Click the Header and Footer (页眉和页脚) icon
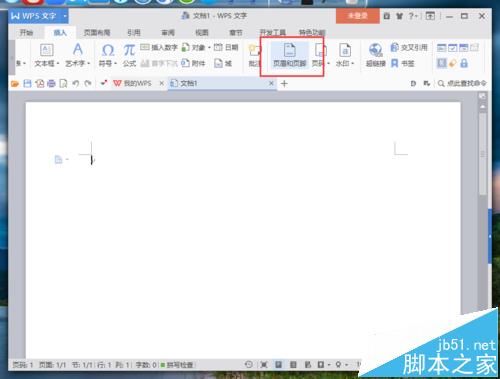500x379 pixels. 289,55
